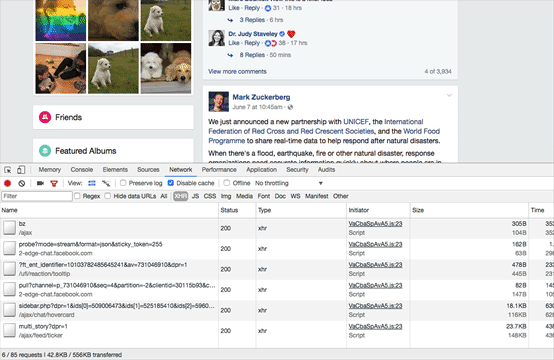Check the Hide data URLs box
This screenshot has width=554, height=360.
click(x=108, y=196)
